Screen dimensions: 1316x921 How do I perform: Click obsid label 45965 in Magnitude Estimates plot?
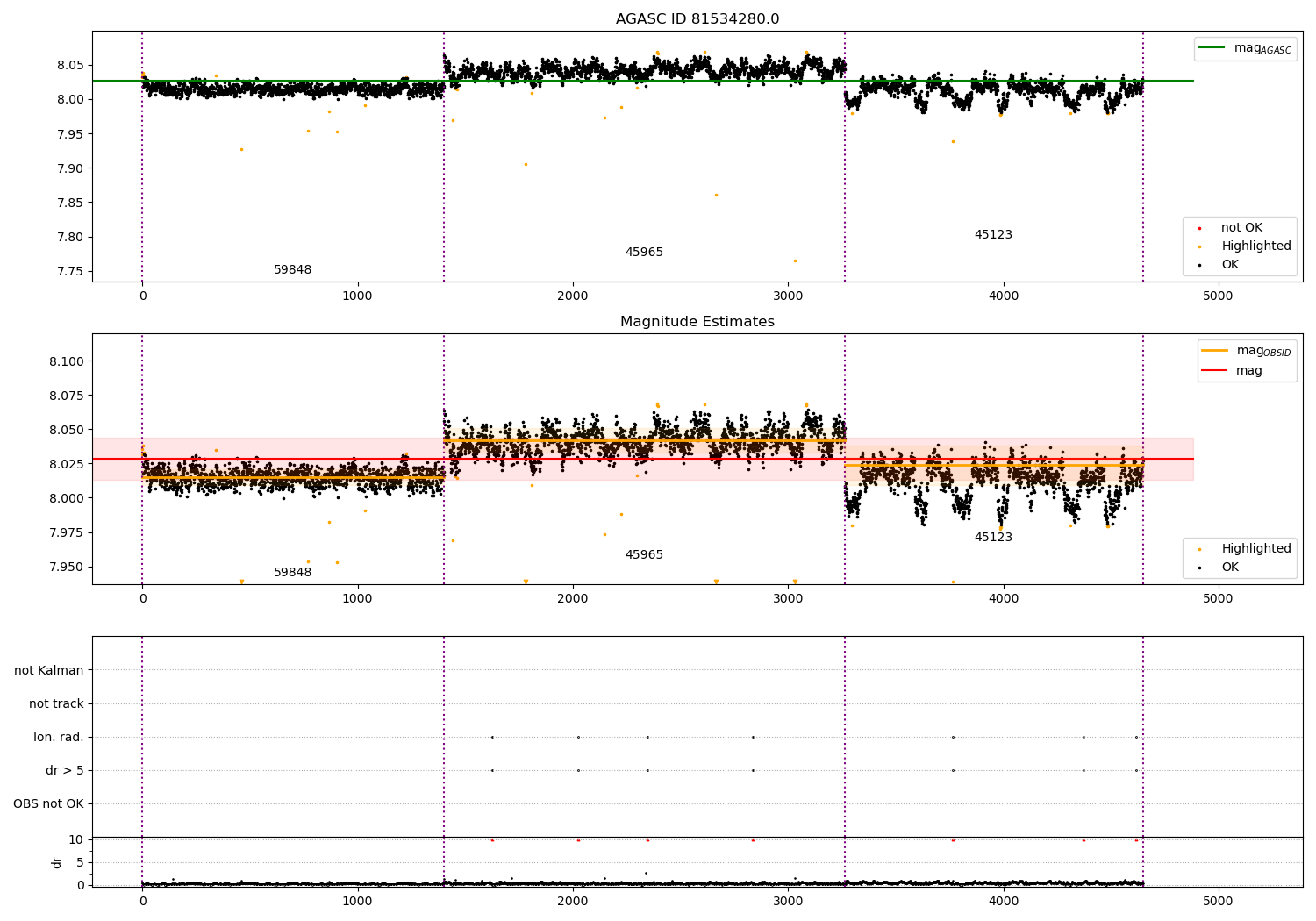pyautogui.click(x=644, y=555)
